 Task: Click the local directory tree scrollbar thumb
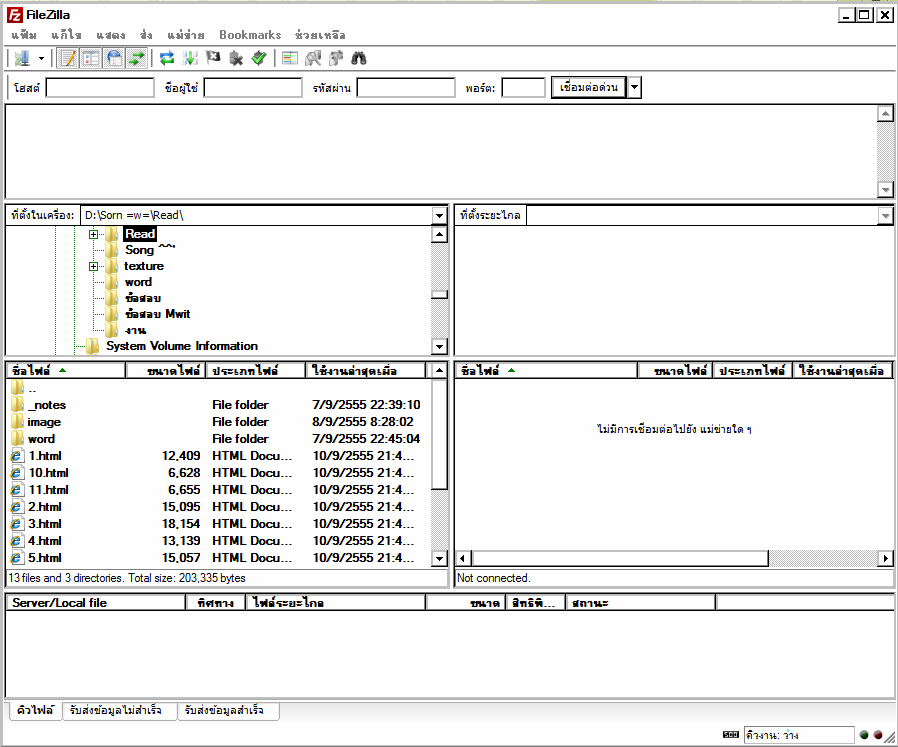[x=439, y=294]
